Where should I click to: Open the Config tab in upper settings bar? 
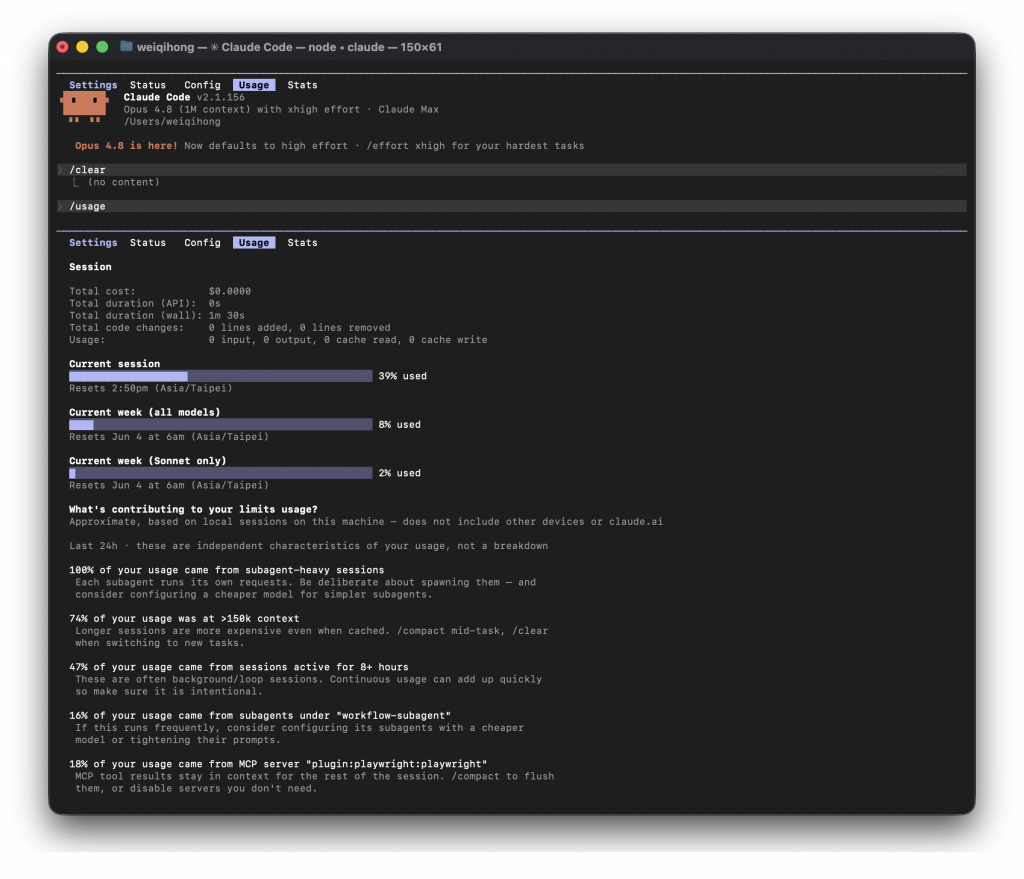(x=202, y=85)
